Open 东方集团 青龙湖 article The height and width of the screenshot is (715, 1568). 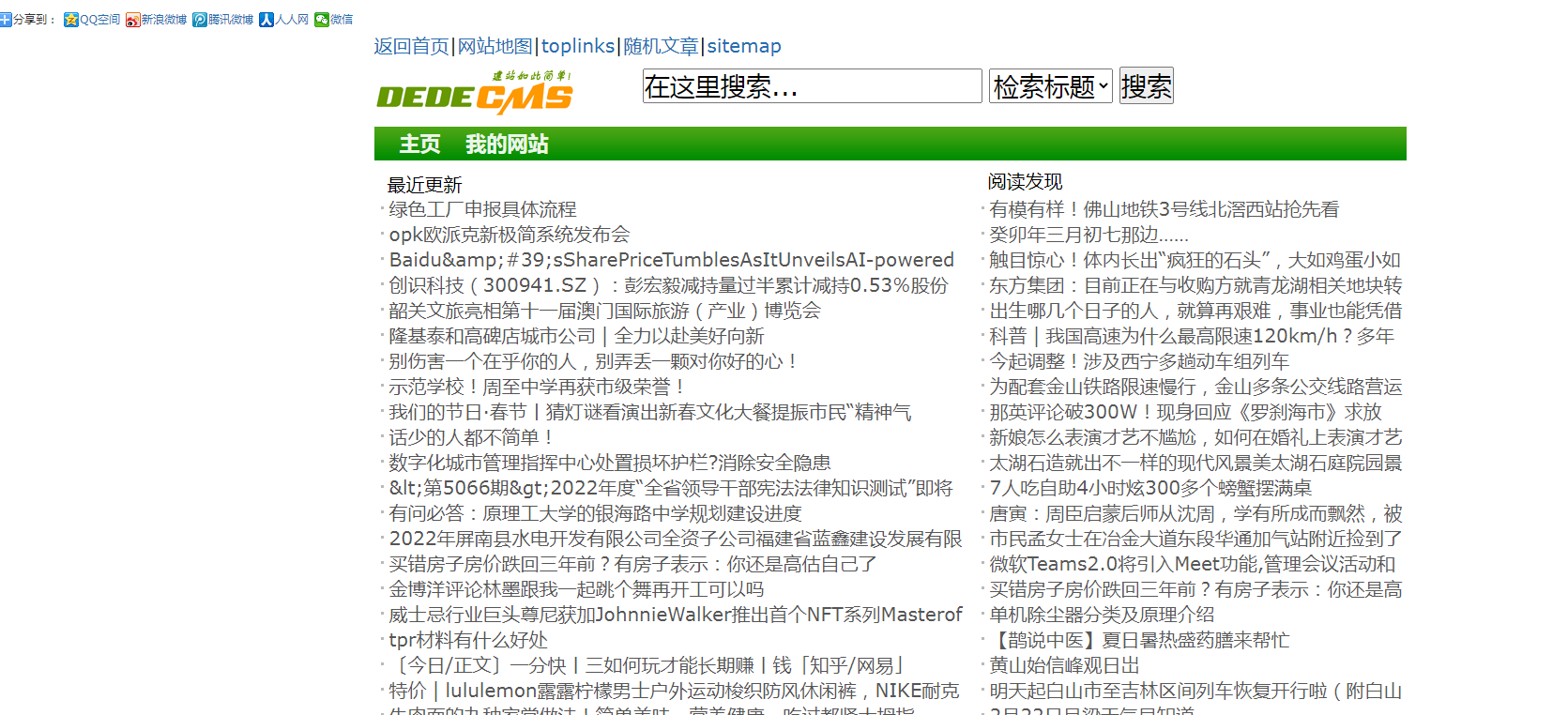pyautogui.click(x=1195, y=285)
